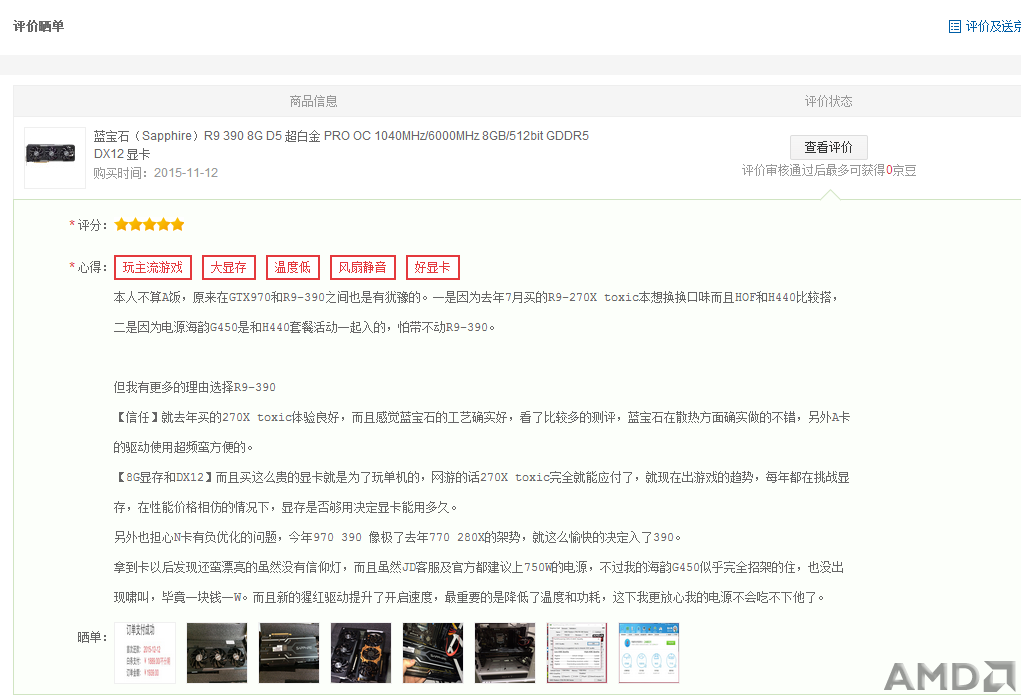
Task: Open the card backplate photo thumbnail
Action: click(x=289, y=653)
